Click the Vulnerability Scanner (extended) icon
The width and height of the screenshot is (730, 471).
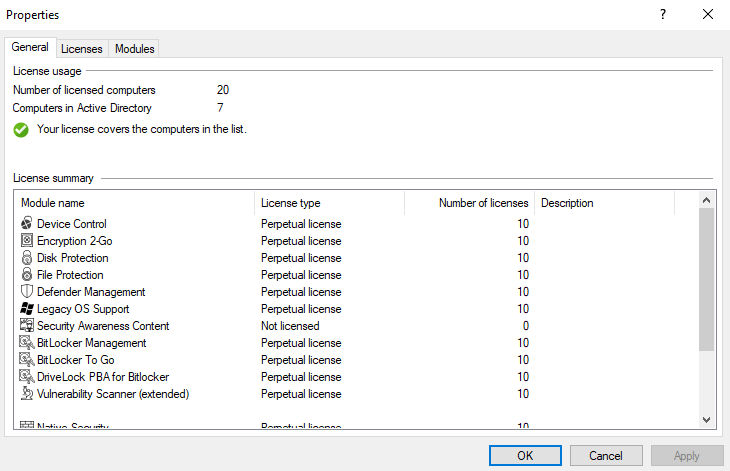pyautogui.click(x=27, y=394)
